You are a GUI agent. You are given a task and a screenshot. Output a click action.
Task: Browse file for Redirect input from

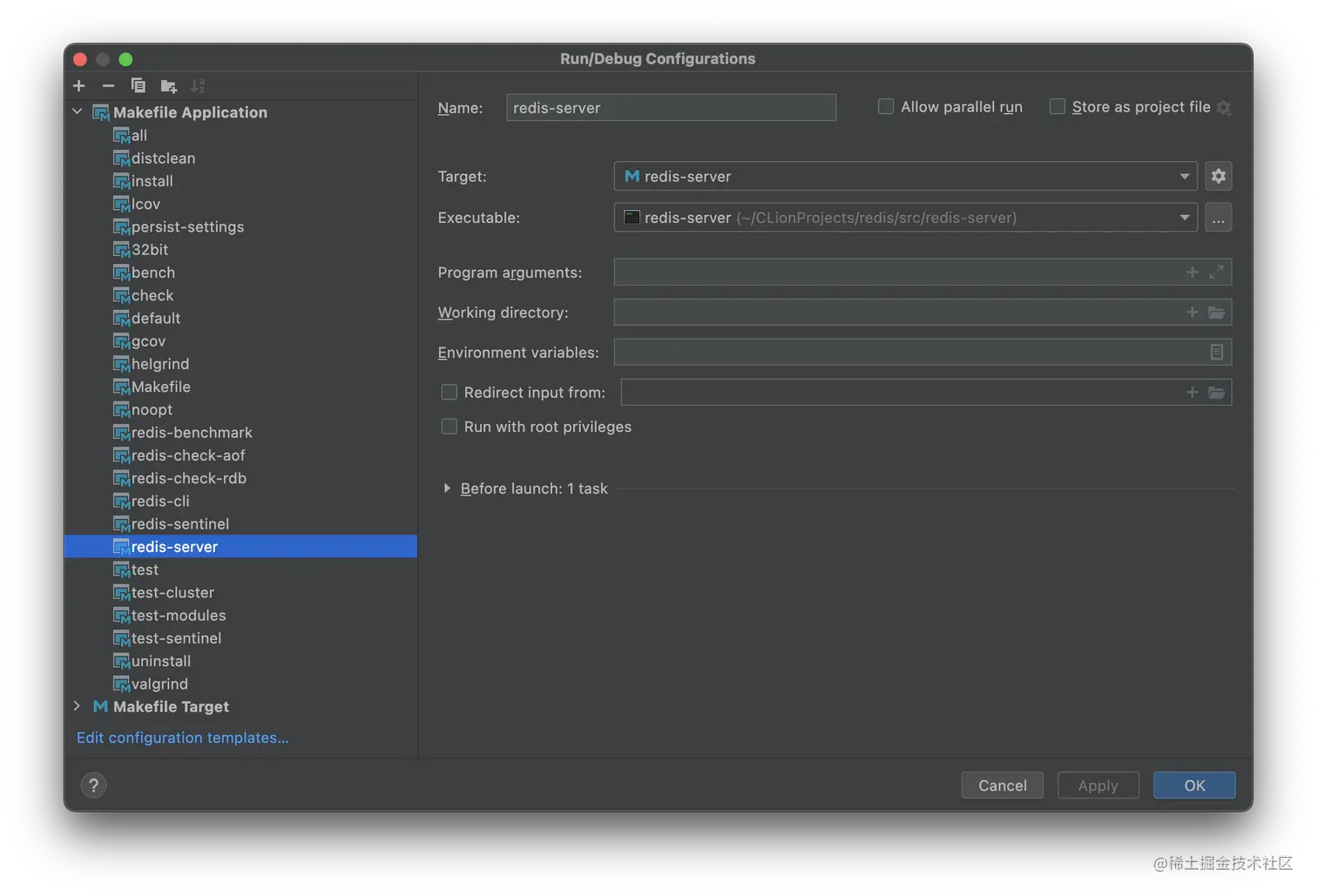[x=1216, y=393]
